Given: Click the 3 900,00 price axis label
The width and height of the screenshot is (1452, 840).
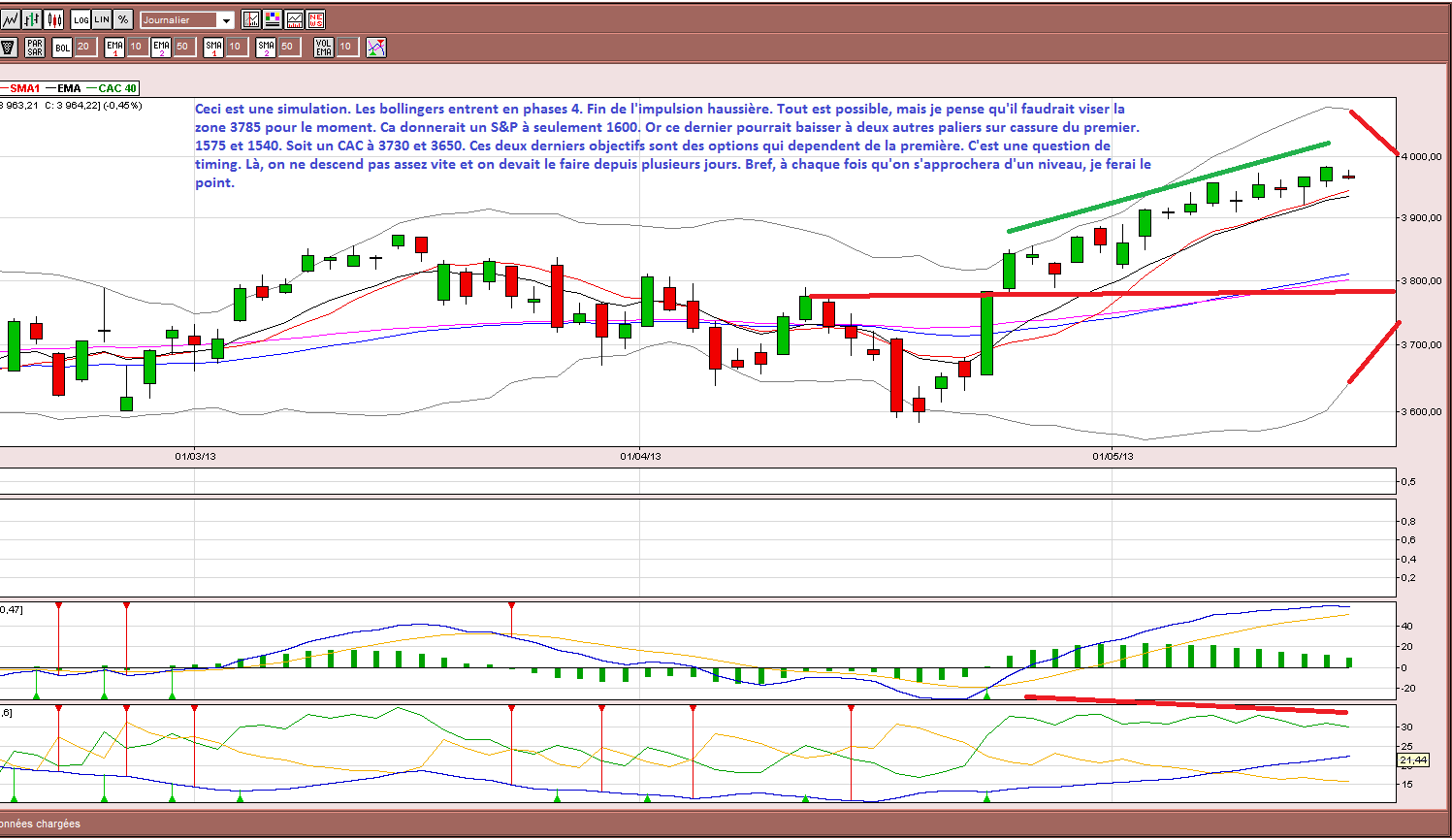Looking at the screenshot, I should coord(1422,218).
